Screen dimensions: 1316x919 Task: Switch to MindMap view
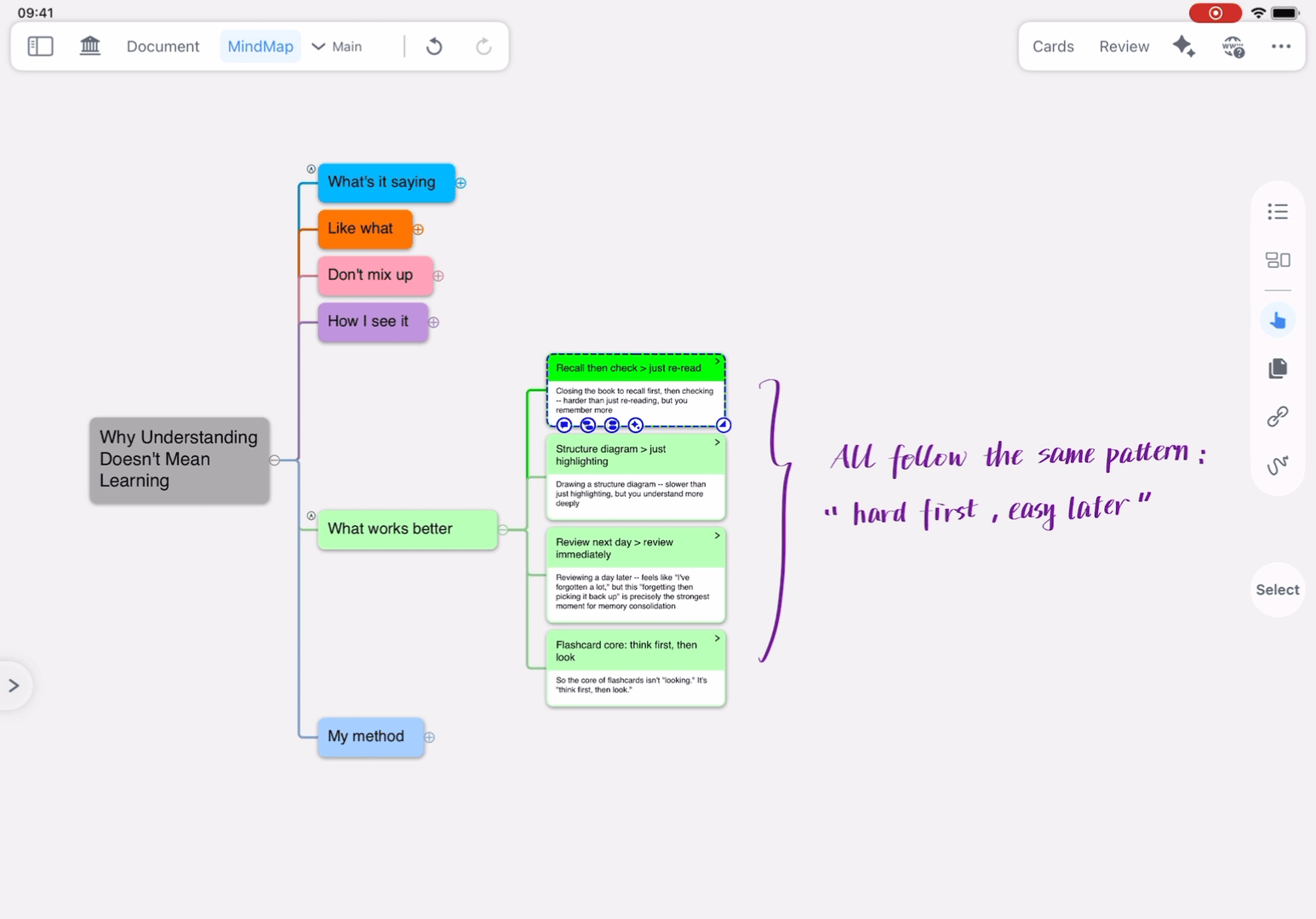(x=260, y=46)
